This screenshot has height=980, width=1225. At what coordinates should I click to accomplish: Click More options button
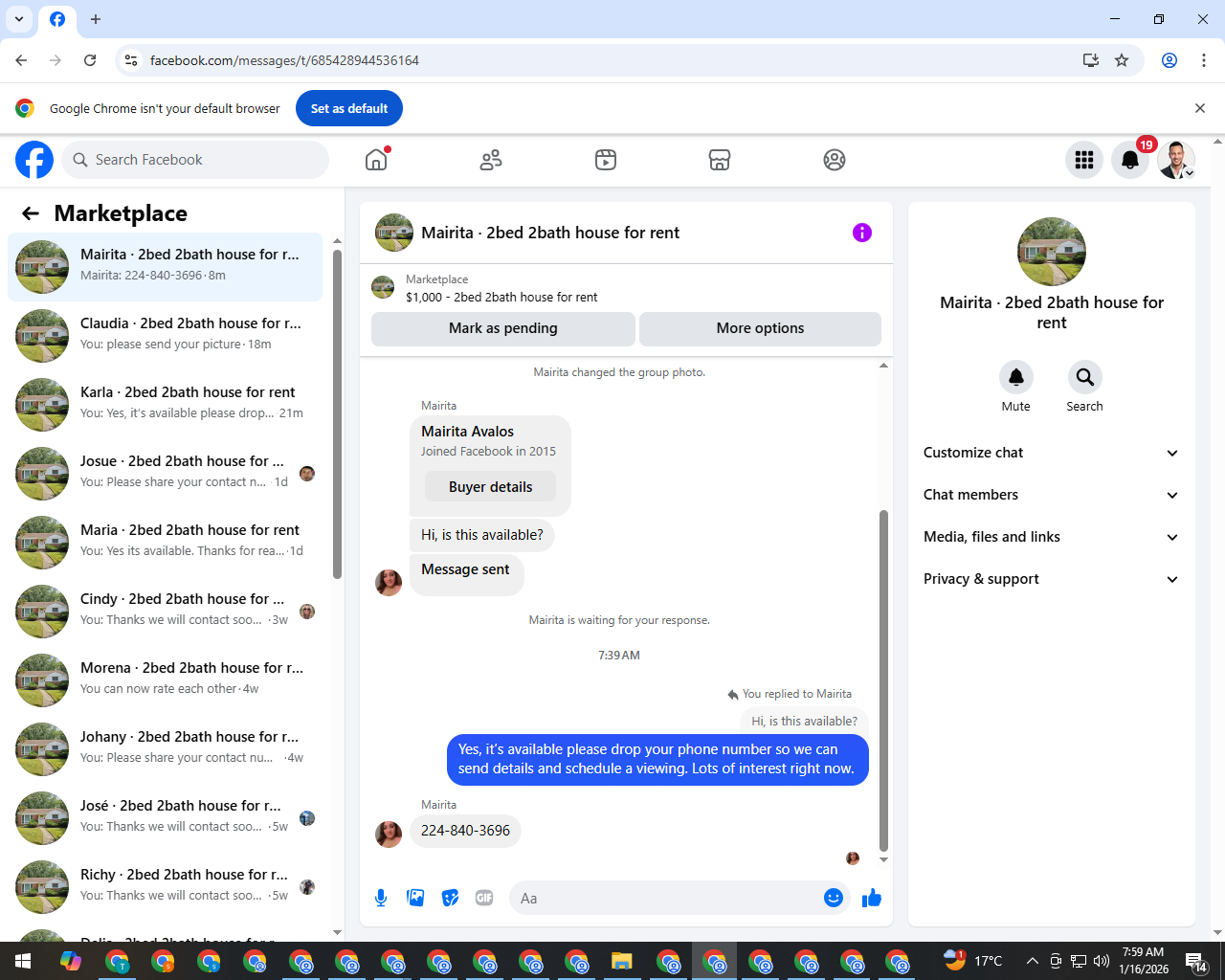(x=760, y=328)
